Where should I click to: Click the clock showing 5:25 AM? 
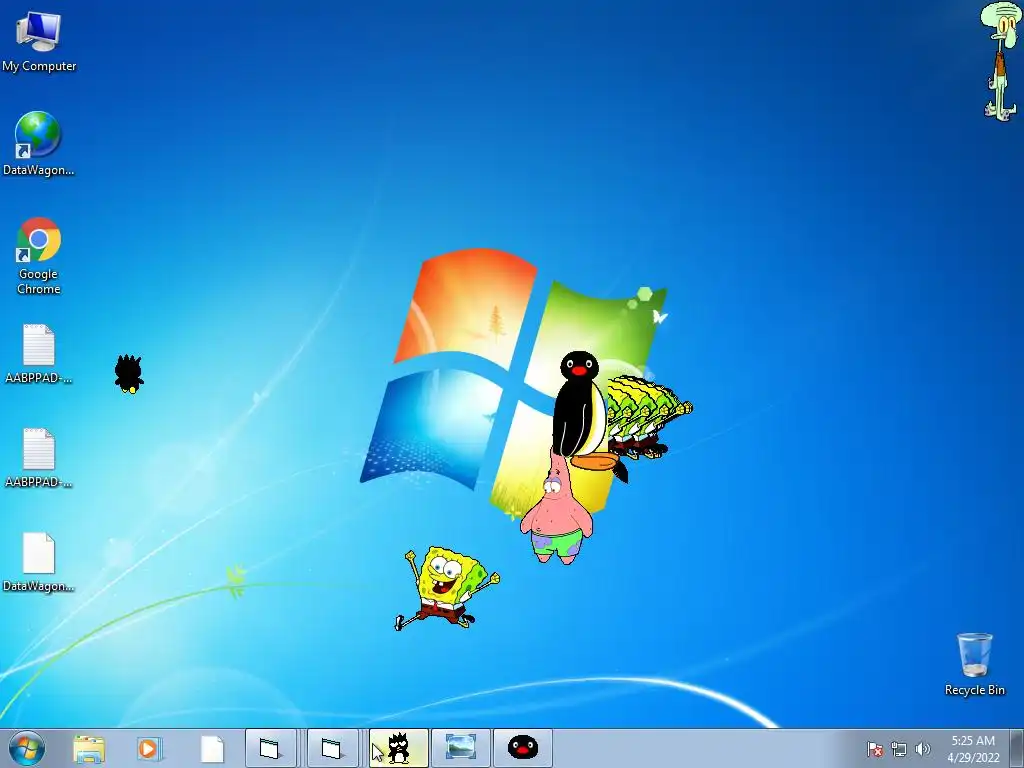[973, 749]
